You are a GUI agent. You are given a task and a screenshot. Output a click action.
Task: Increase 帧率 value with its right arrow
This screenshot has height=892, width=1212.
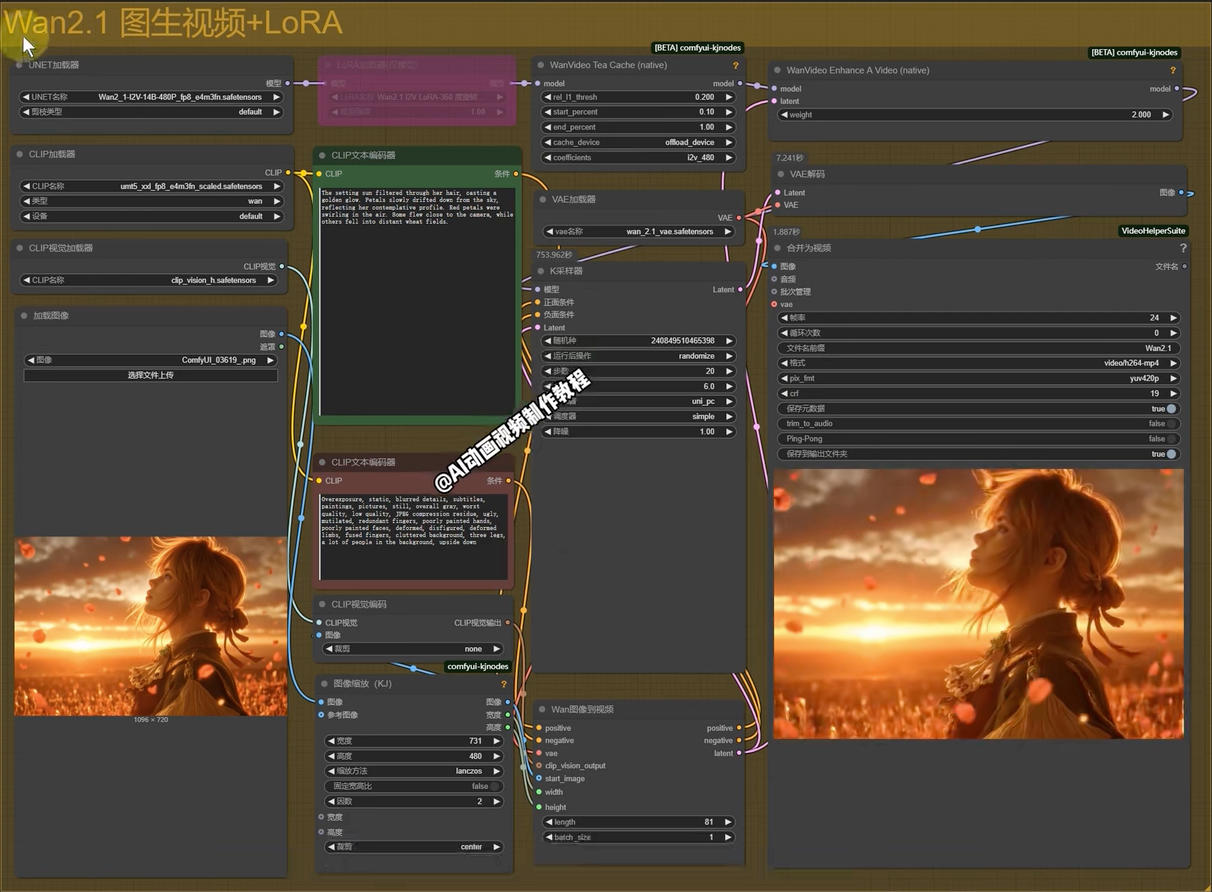point(1173,318)
